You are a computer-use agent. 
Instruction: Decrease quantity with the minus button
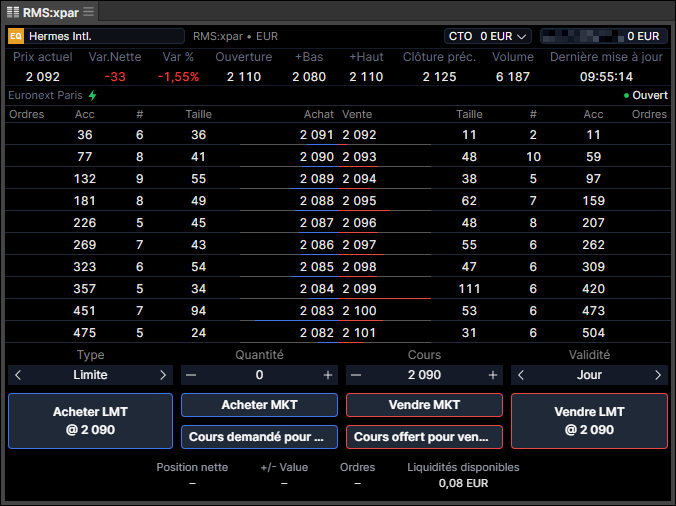[x=192, y=375]
